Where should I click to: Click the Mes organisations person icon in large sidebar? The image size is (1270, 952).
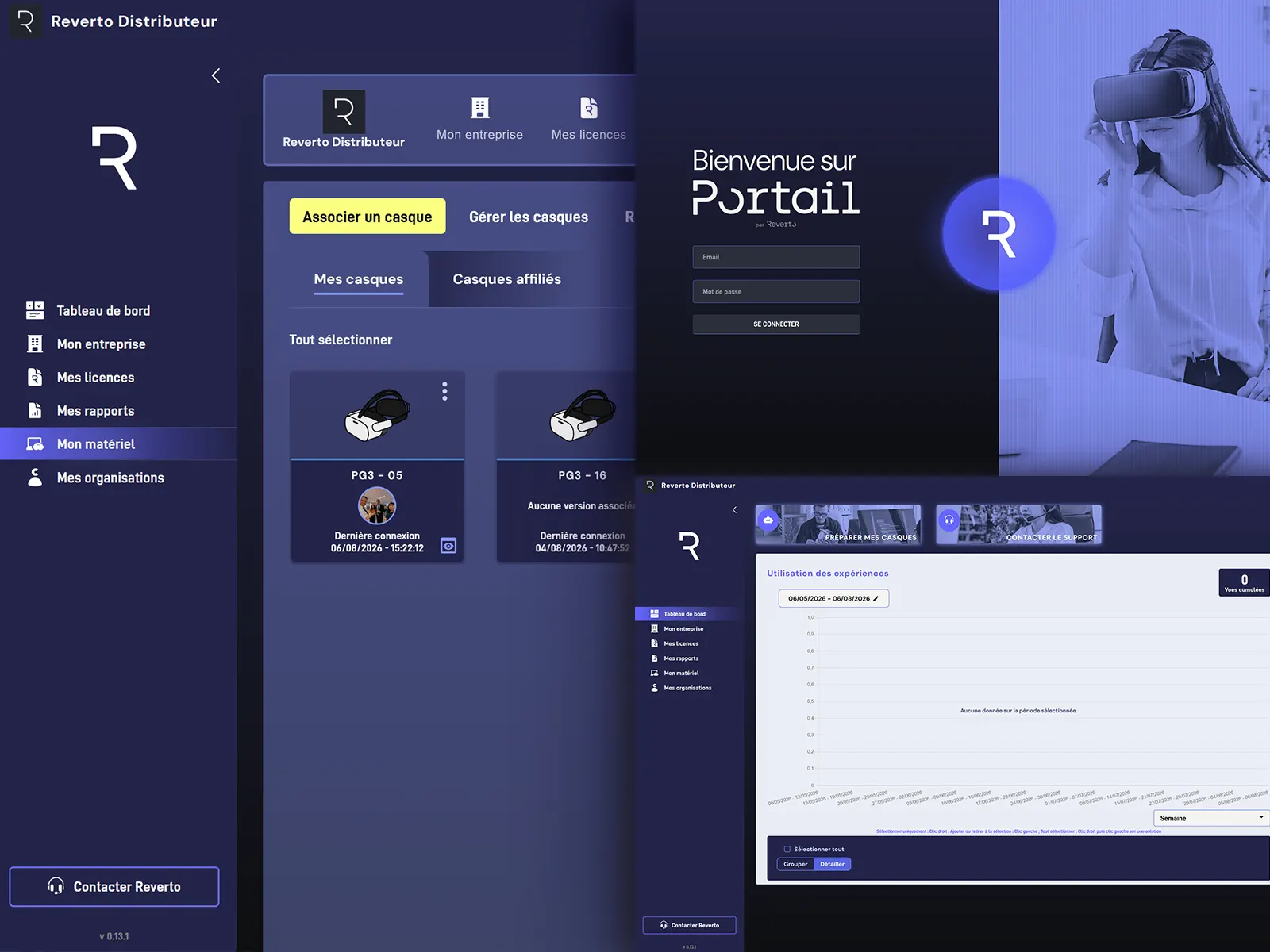35,477
